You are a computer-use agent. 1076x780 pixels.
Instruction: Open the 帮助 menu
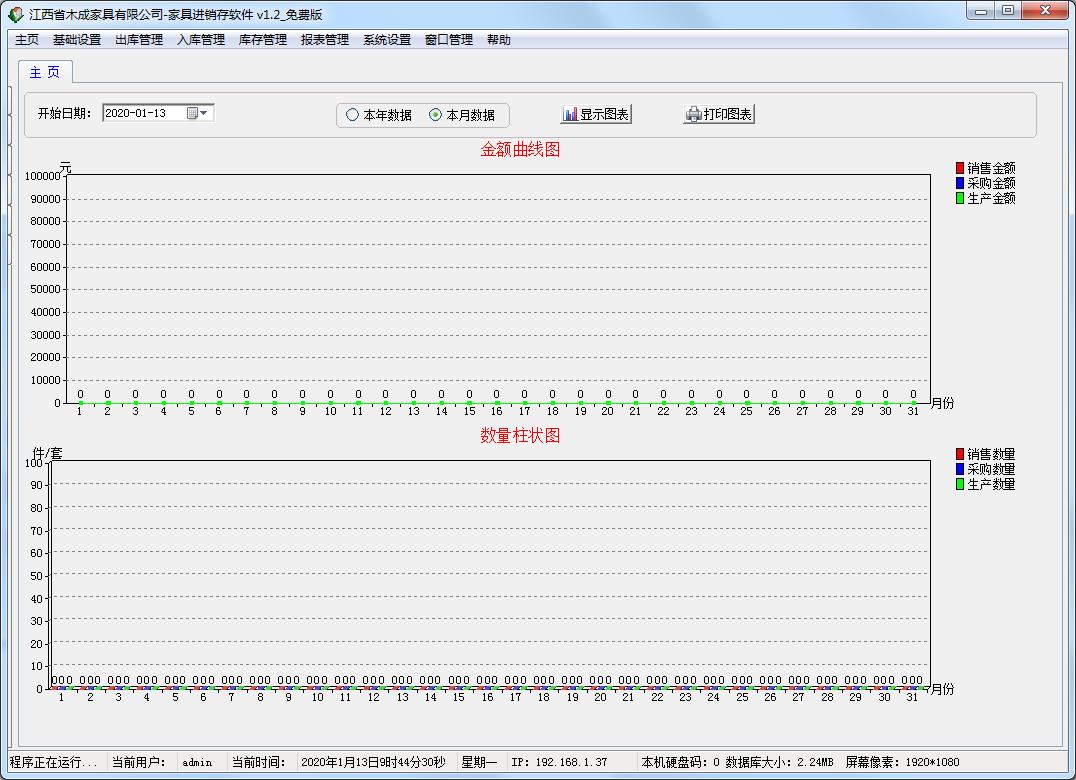point(499,40)
